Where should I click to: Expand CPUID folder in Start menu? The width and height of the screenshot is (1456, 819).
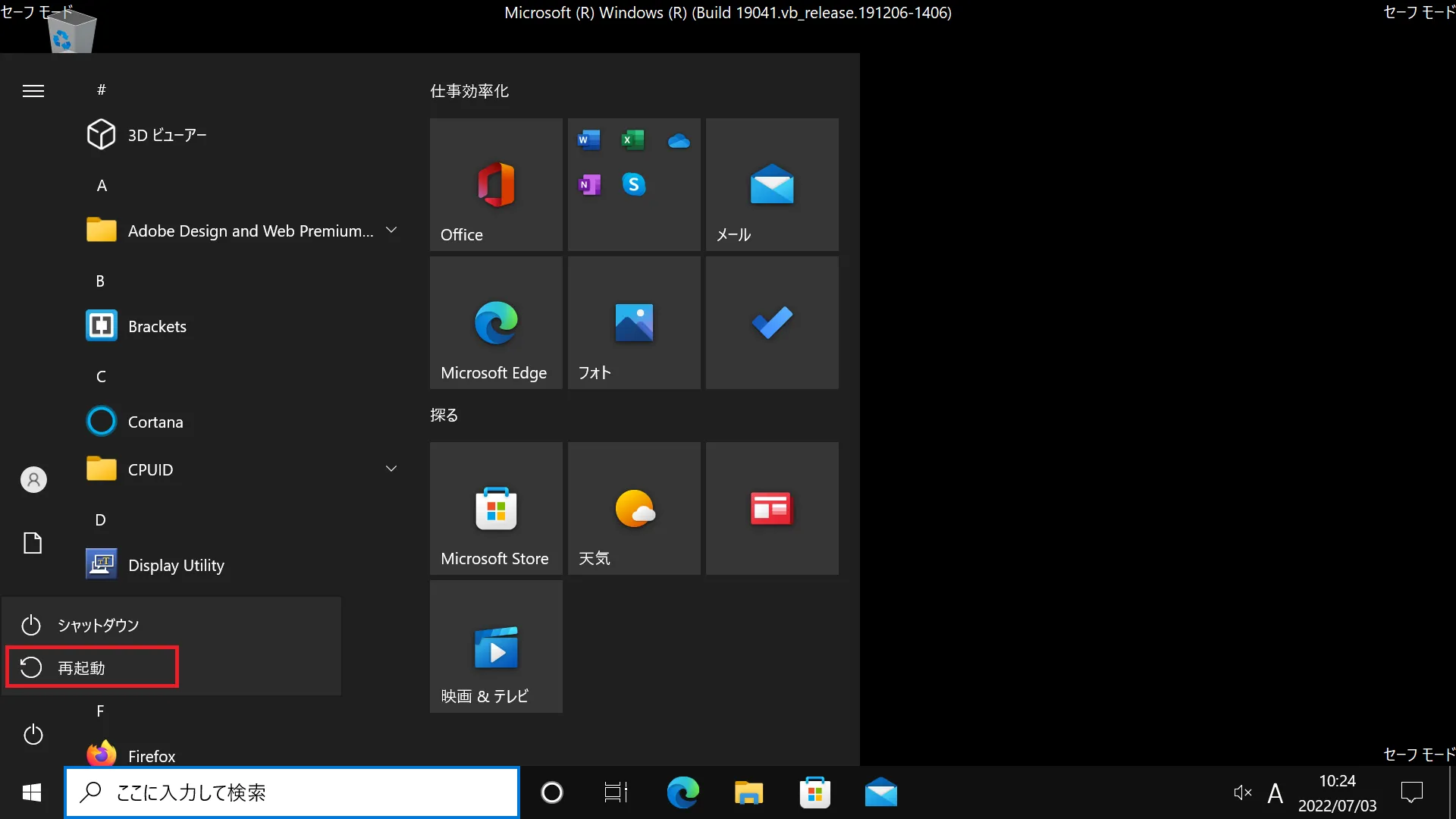pyautogui.click(x=391, y=468)
